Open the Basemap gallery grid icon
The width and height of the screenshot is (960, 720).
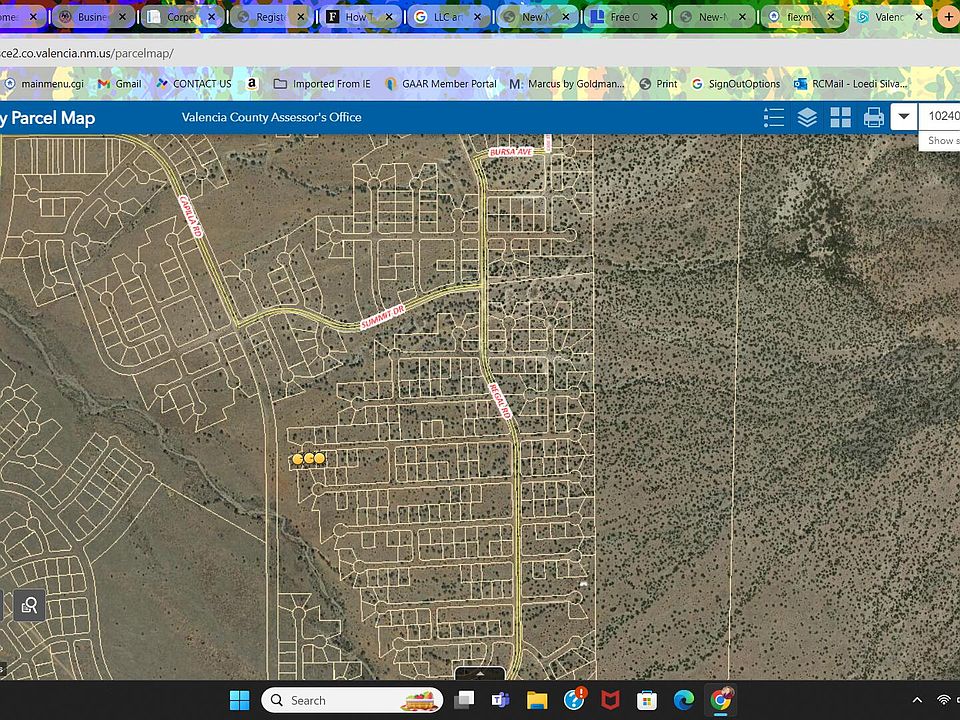(x=841, y=117)
